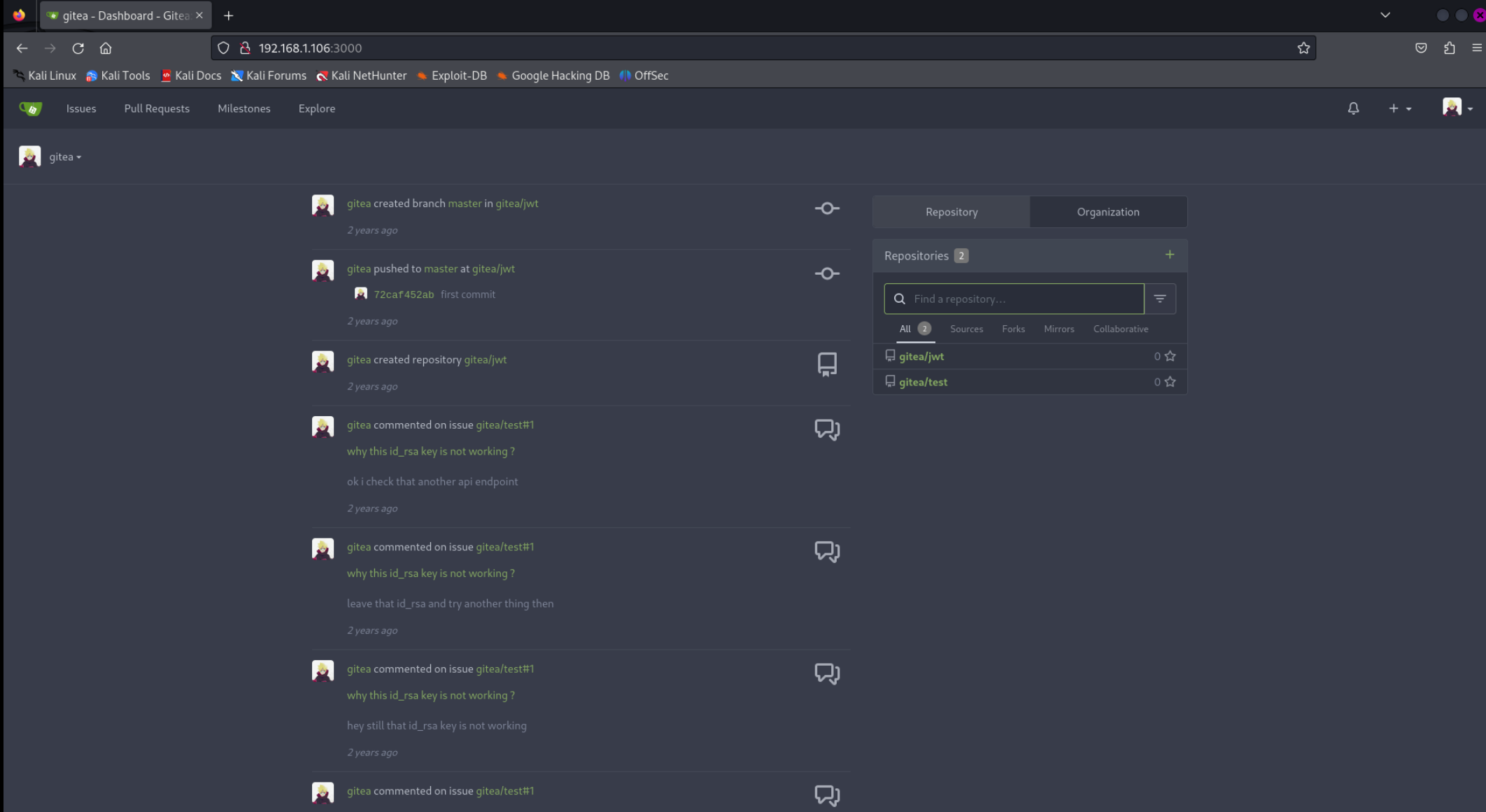The height and width of the screenshot is (812, 1486).
Task: Open the Kali Tools bookmark
Action: pyautogui.click(x=118, y=76)
